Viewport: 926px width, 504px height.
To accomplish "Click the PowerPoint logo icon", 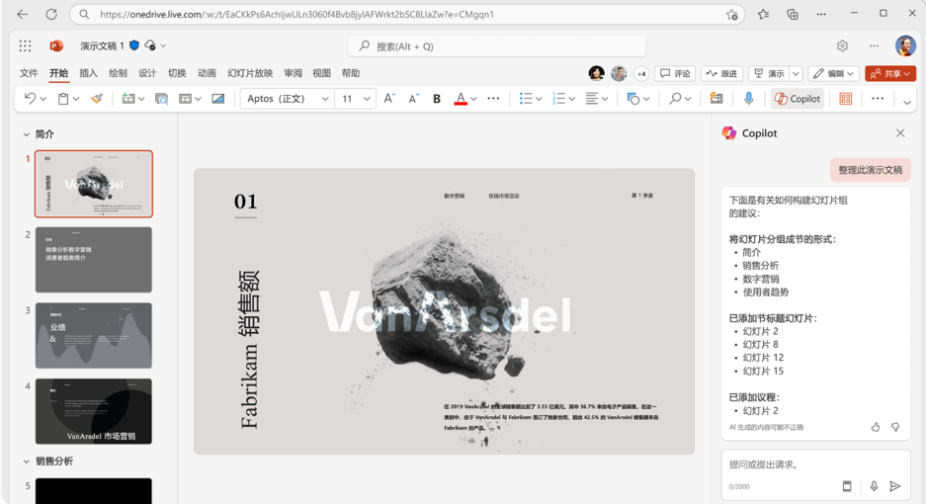I will coord(57,45).
